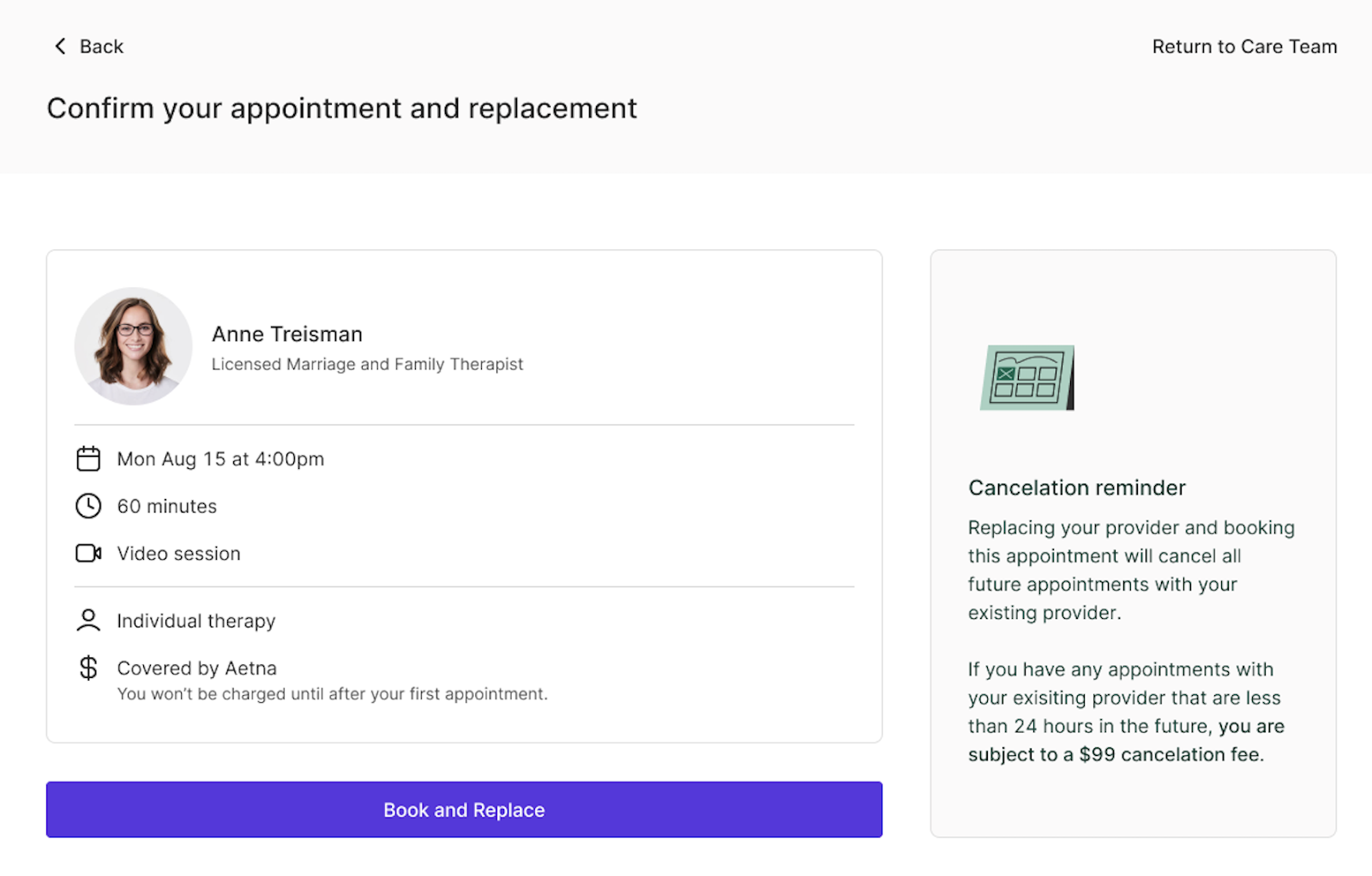Click the clock icon next to 60 minutes

tap(88, 506)
